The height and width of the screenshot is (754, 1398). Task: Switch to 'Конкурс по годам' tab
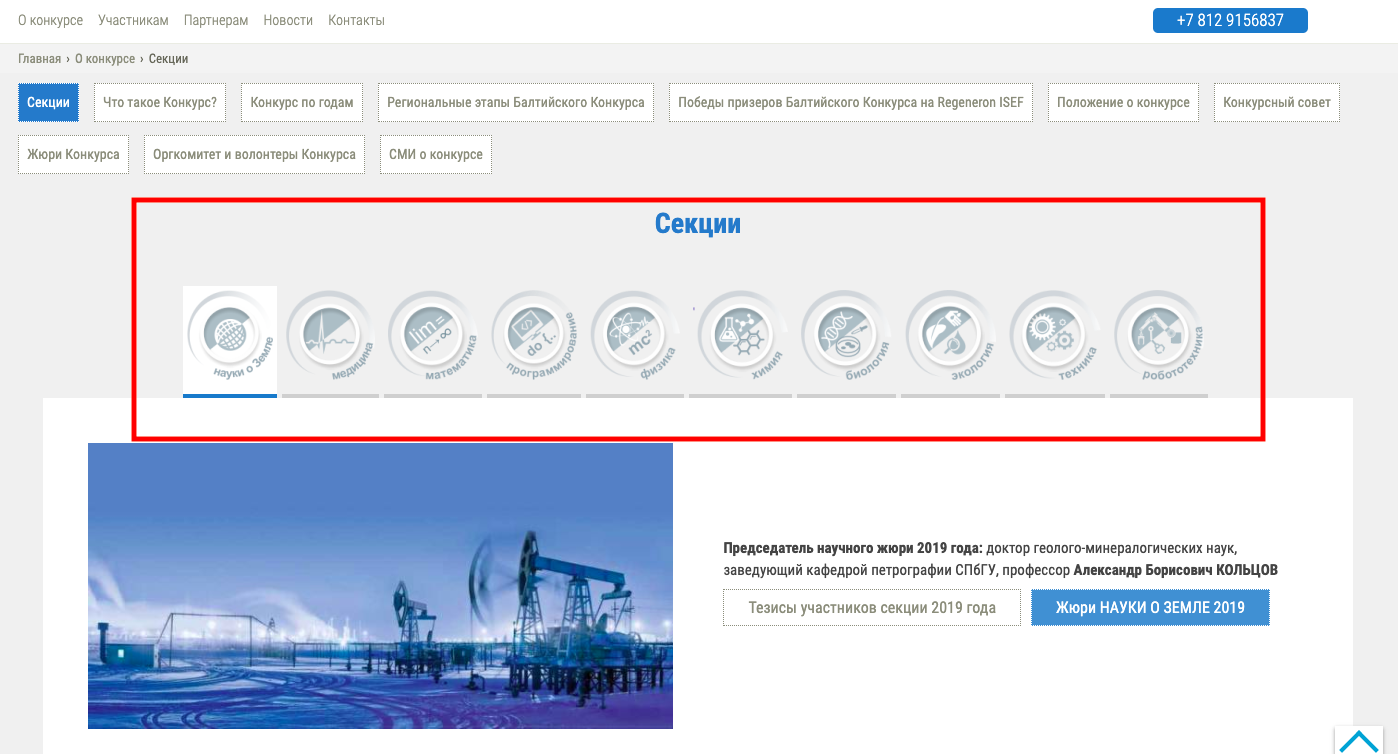tap(302, 102)
